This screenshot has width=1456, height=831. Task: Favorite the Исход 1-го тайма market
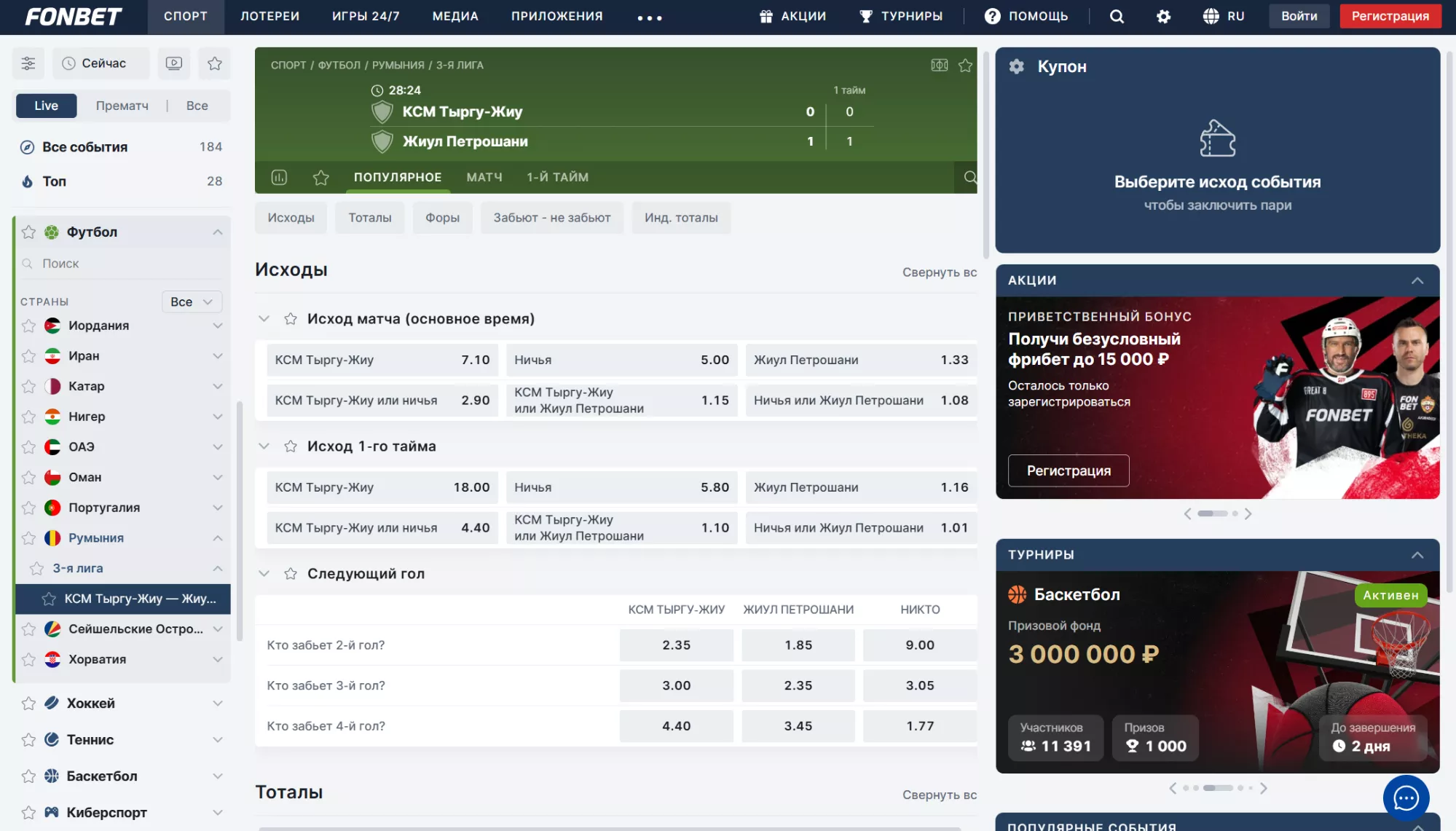pos(291,446)
